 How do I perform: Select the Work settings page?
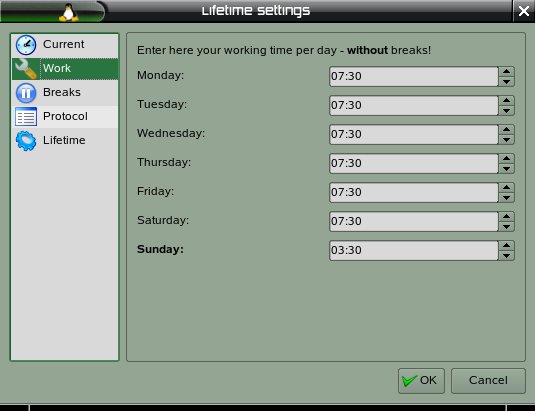tap(65, 69)
